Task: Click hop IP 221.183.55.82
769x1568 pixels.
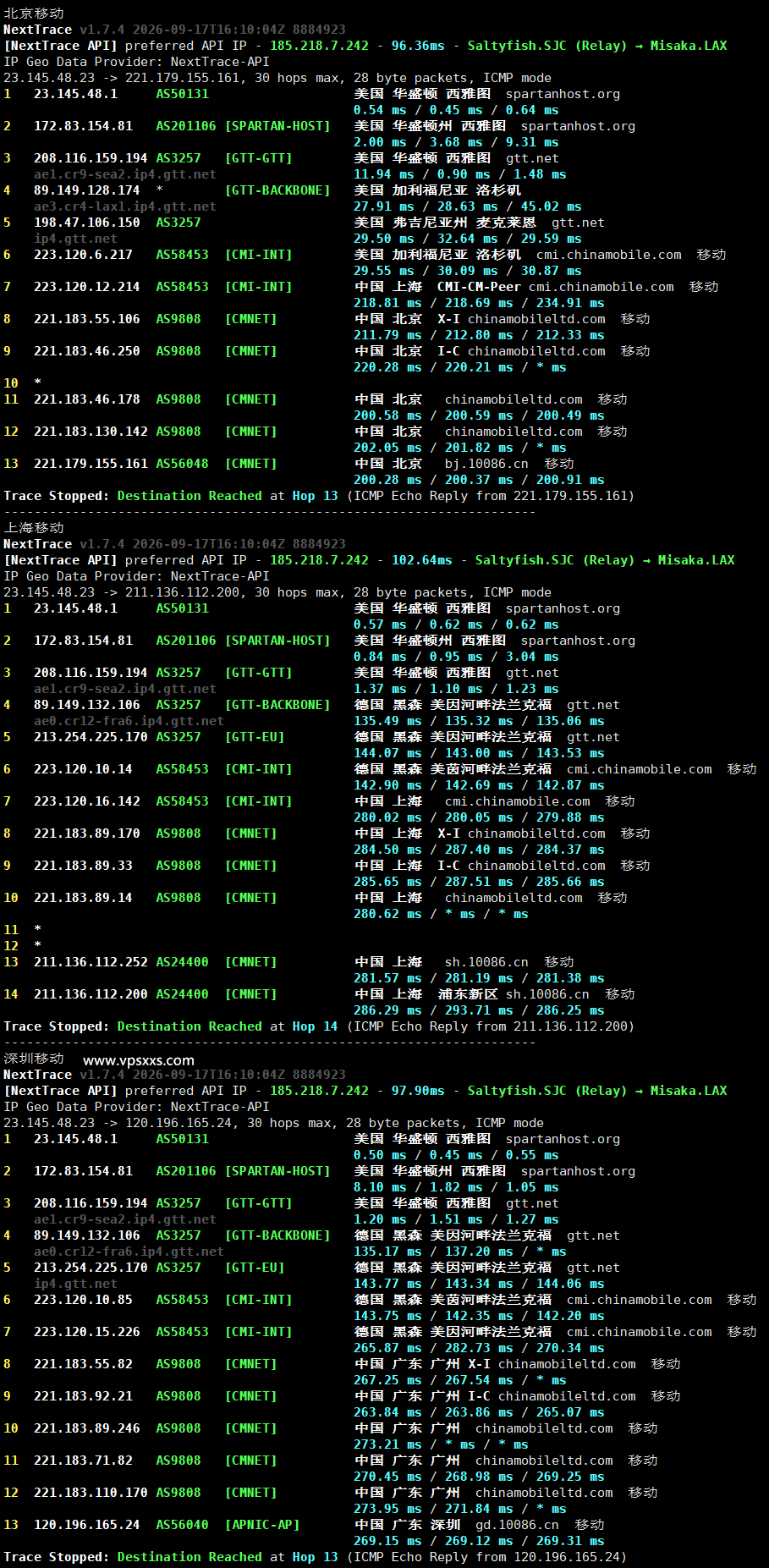Action: point(83,1364)
